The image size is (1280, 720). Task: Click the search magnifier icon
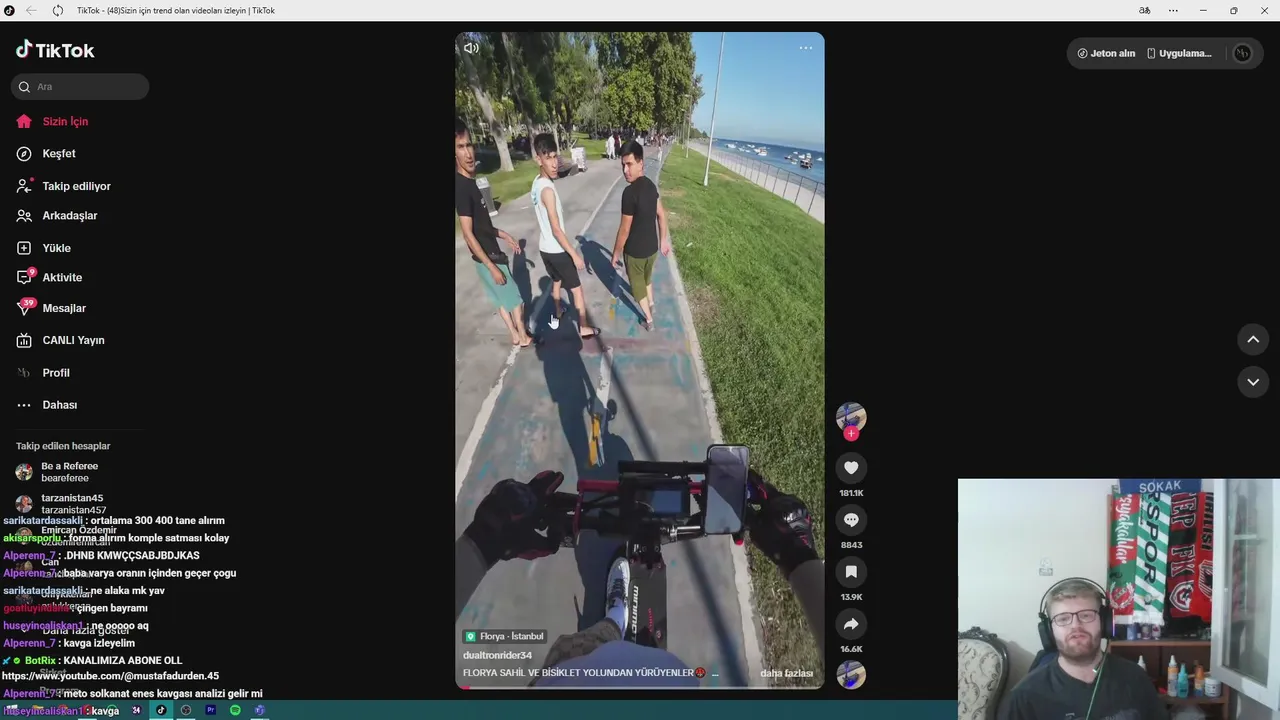[x=24, y=86]
